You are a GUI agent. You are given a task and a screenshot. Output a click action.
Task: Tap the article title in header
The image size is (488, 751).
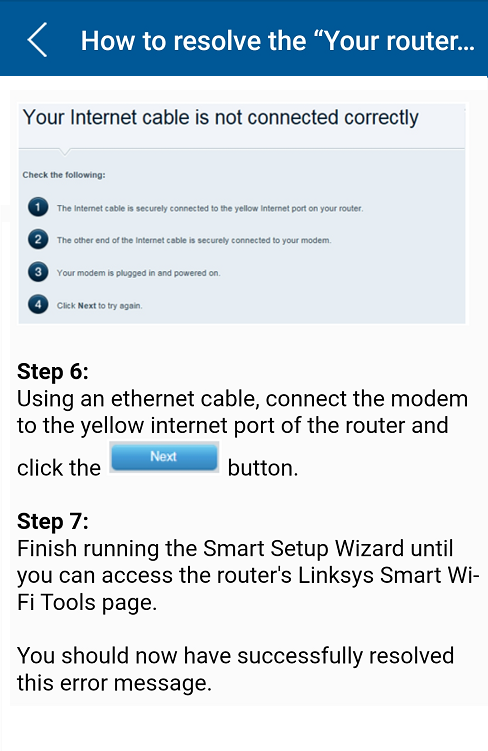pos(278,40)
